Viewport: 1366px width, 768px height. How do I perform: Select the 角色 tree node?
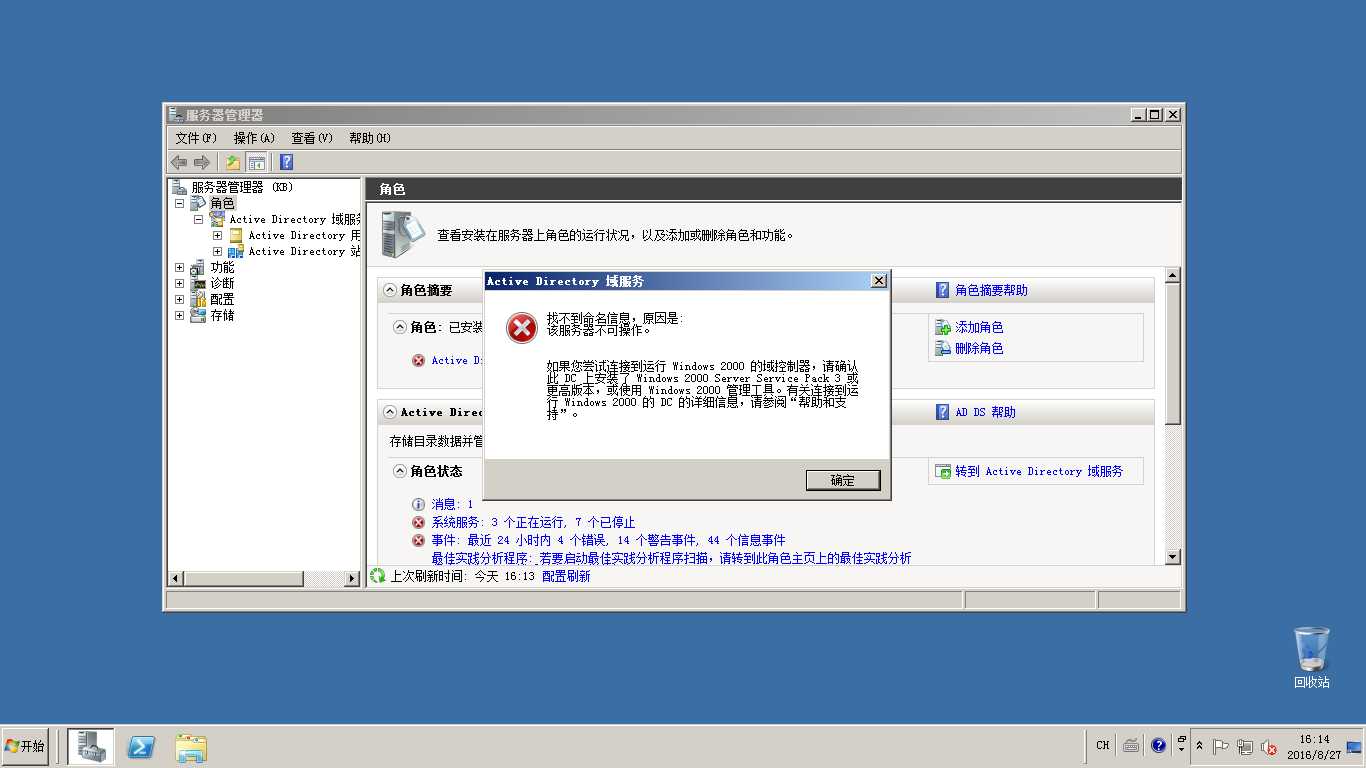point(222,203)
